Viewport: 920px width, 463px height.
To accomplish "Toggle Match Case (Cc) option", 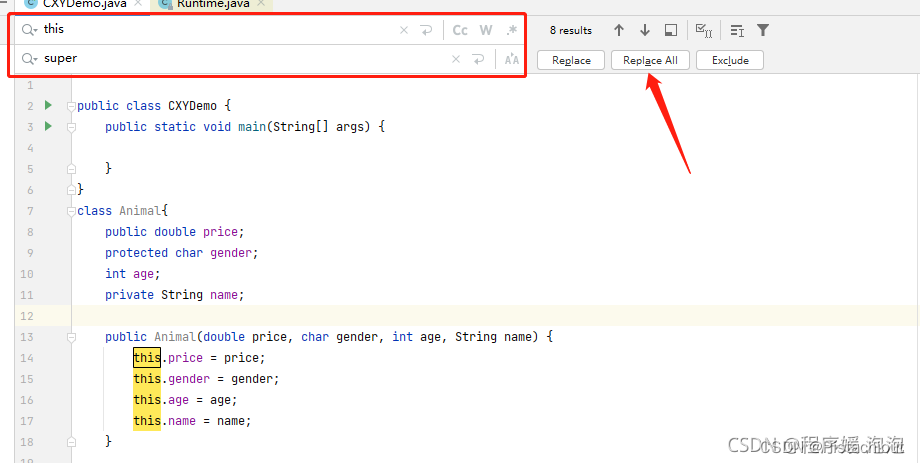I will pos(460,30).
